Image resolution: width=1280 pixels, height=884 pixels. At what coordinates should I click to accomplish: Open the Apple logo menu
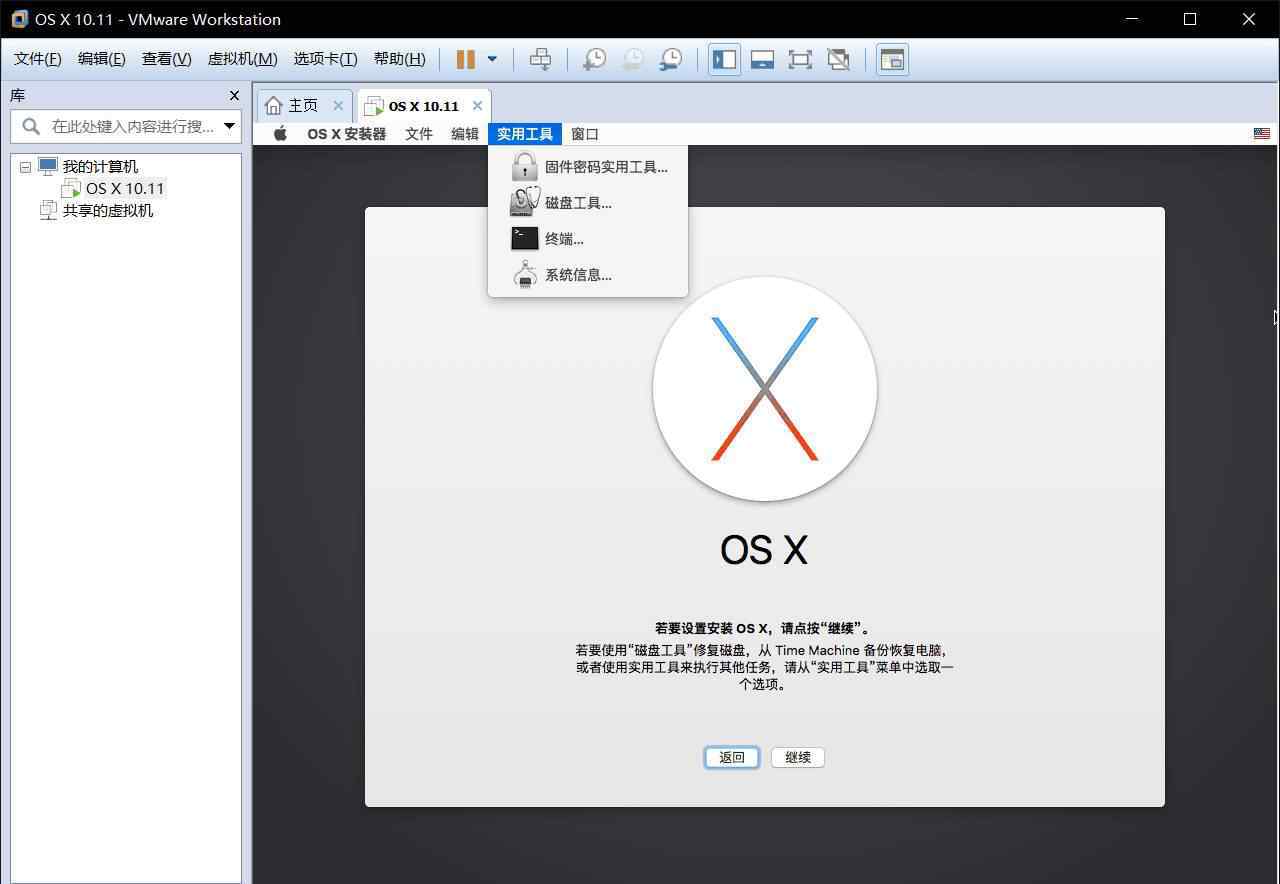[280, 134]
